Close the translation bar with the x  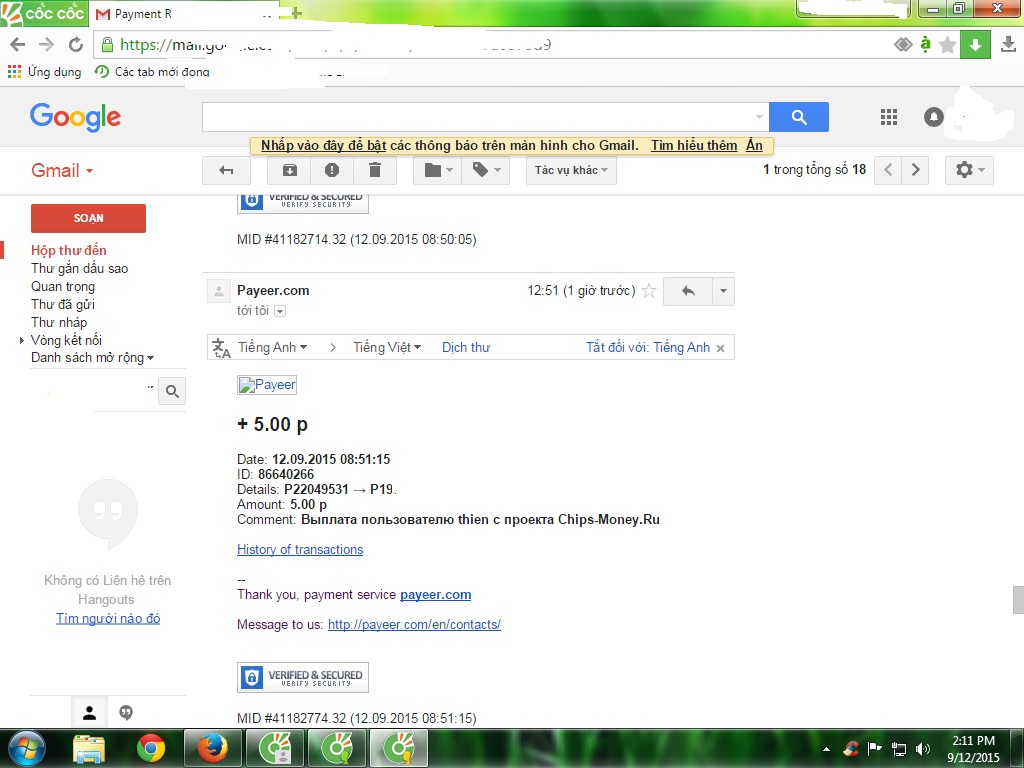pyautogui.click(x=720, y=348)
